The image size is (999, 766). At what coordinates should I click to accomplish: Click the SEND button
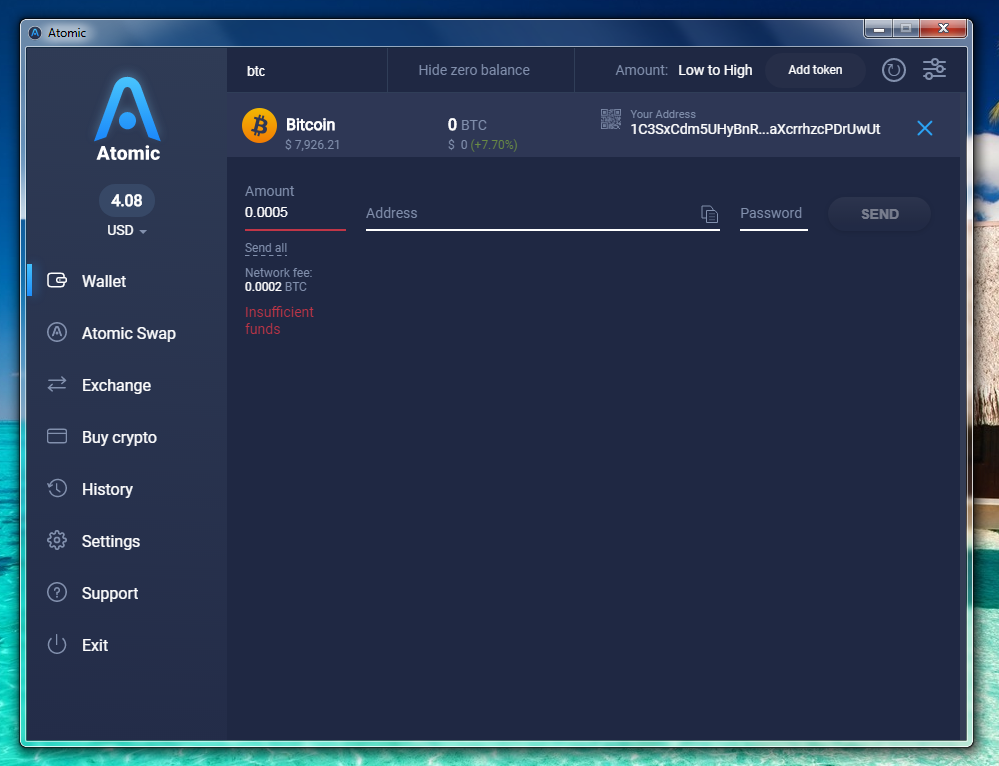point(879,214)
